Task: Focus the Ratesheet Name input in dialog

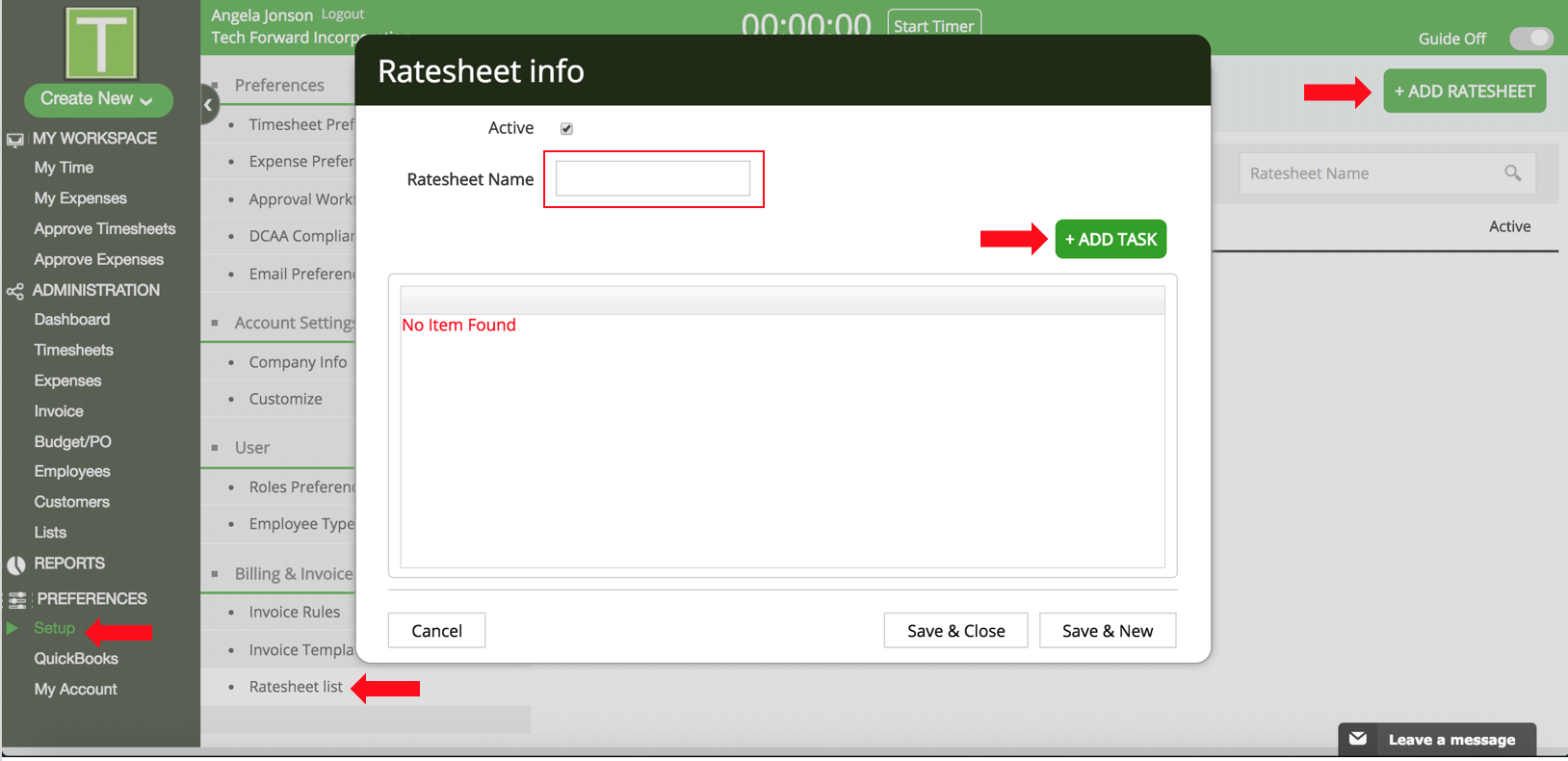Action: click(653, 178)
